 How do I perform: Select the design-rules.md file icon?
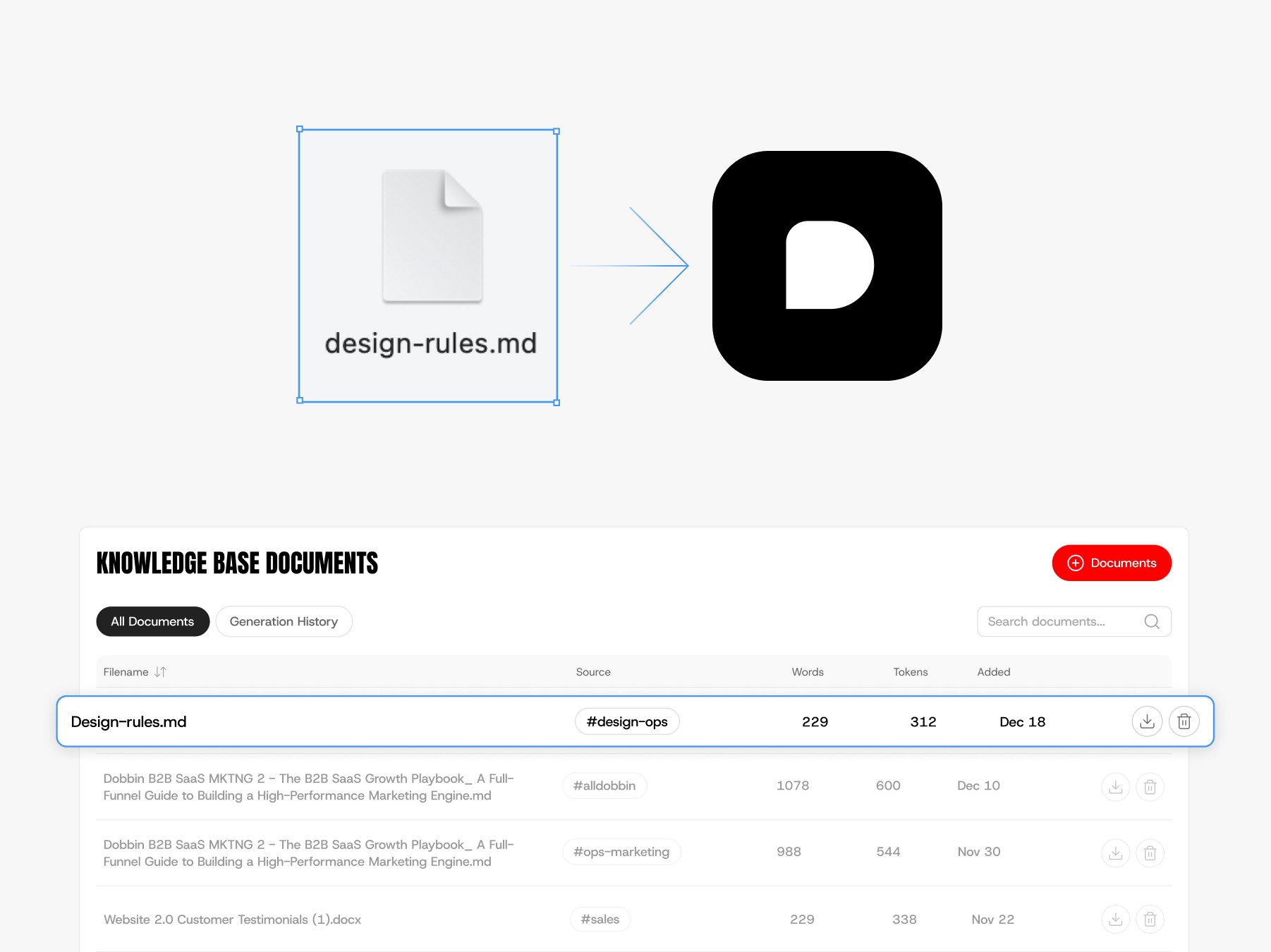(432, 236)
